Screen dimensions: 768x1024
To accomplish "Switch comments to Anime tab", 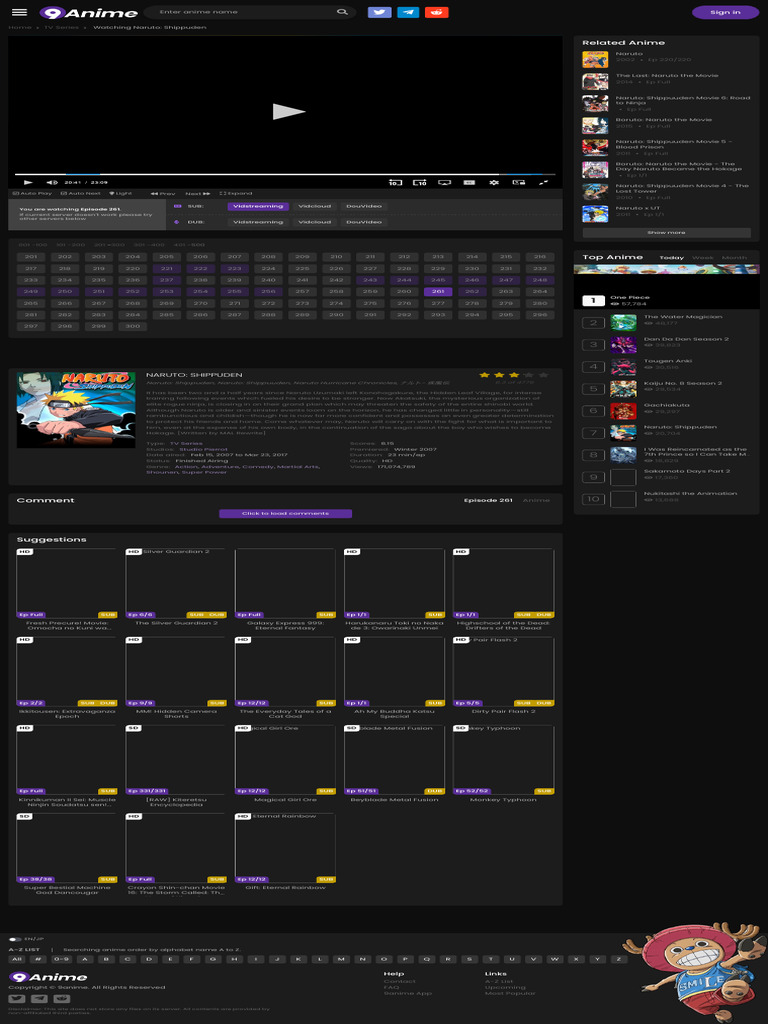I will click(536, 500).
